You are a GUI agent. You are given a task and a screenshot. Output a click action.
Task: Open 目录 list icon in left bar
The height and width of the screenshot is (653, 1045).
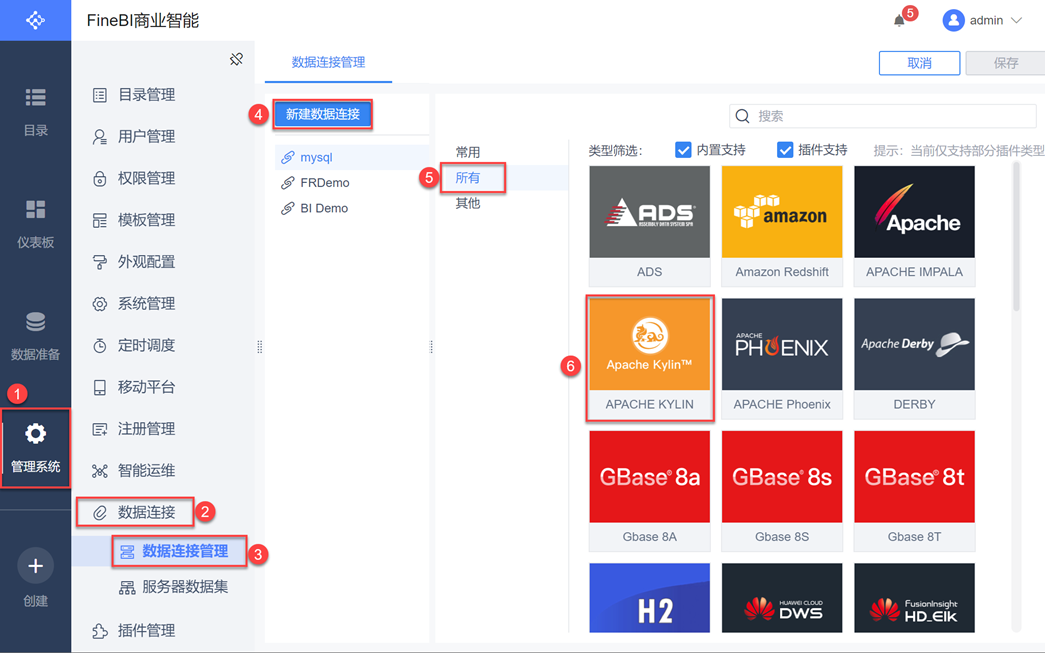[x=35, y=97]
